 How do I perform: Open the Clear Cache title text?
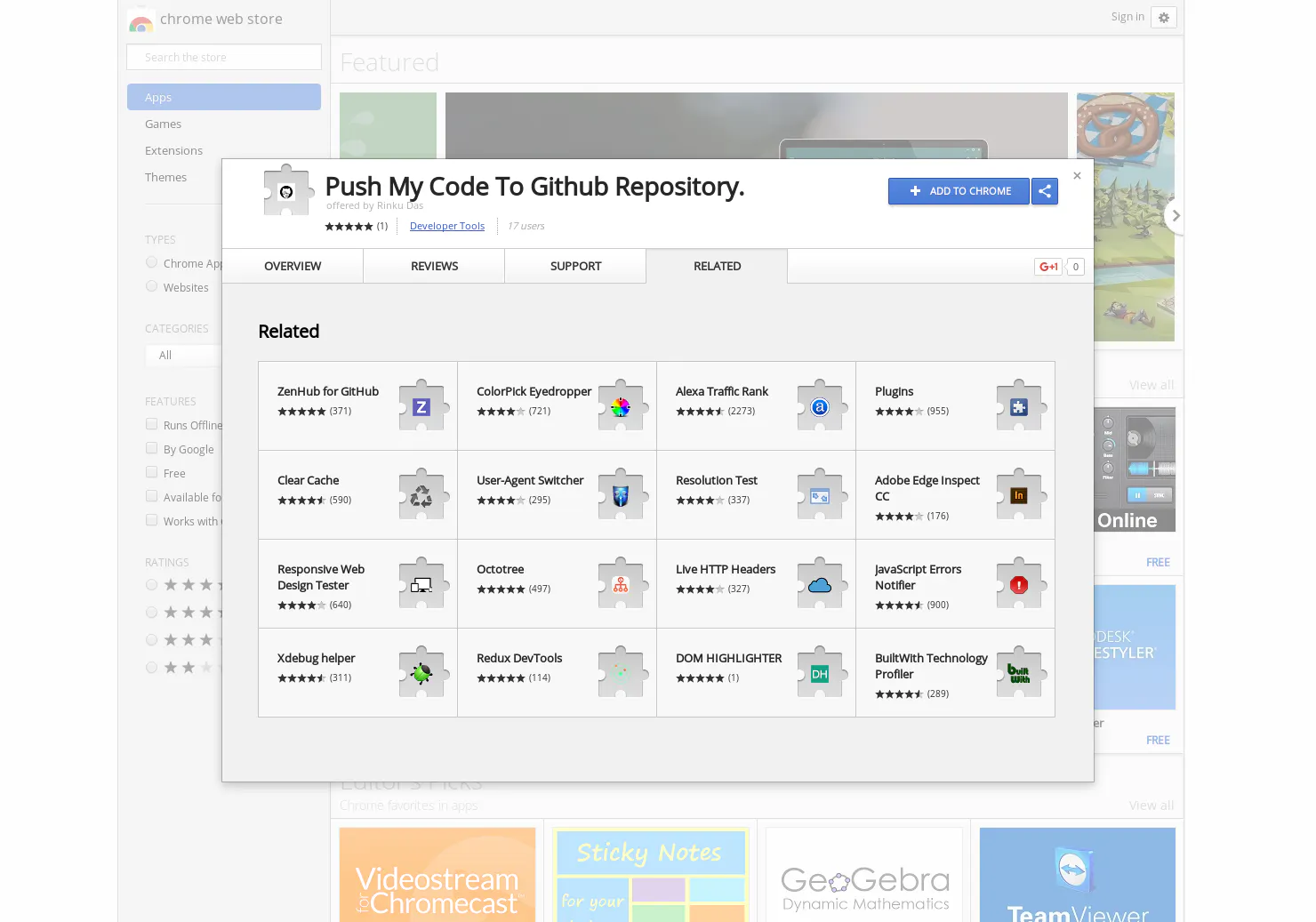308,480
